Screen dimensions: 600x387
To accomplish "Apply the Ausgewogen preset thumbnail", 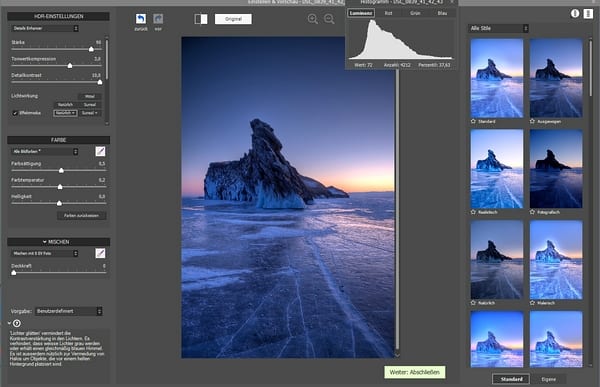I will click(x=556, y=78).
